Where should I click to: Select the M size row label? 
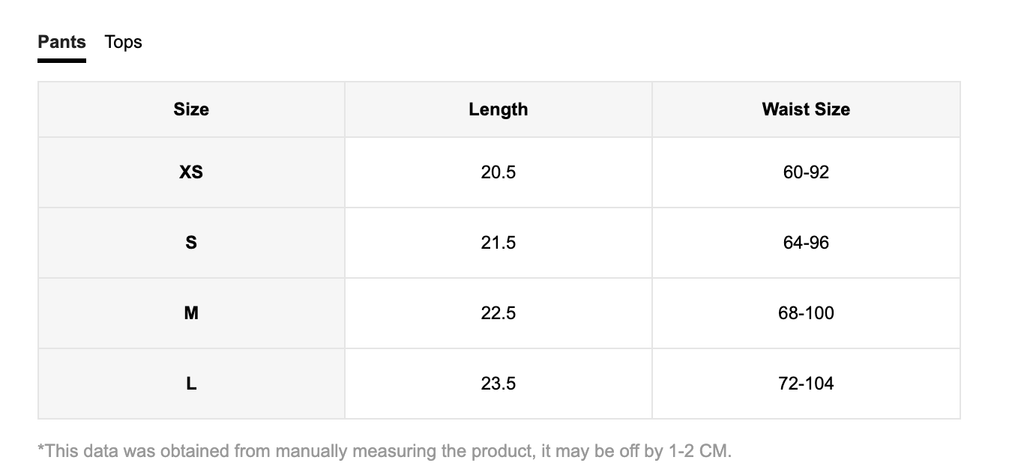(191, 313)
